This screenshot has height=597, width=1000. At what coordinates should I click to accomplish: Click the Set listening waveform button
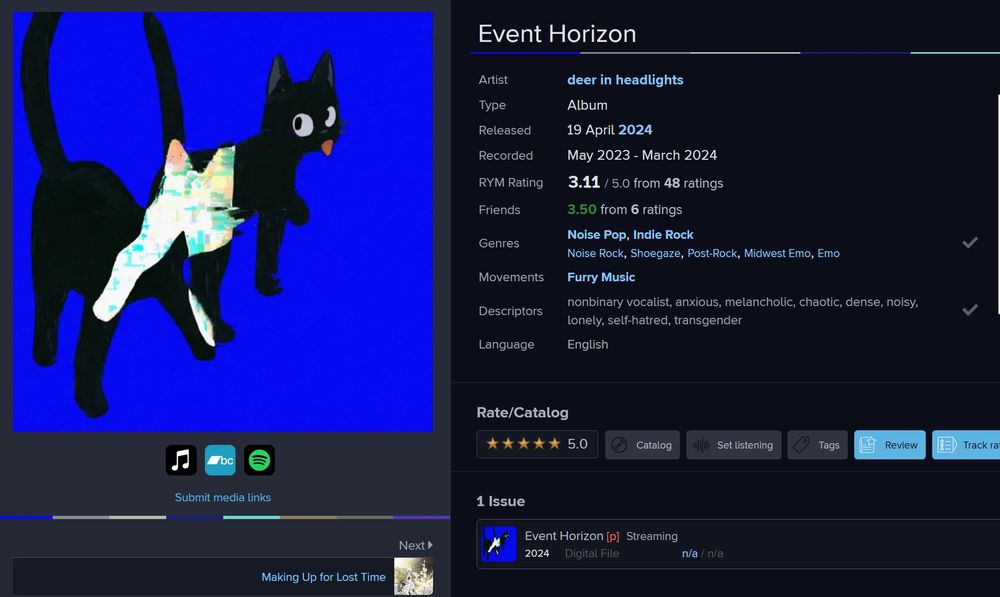[733, 445]
